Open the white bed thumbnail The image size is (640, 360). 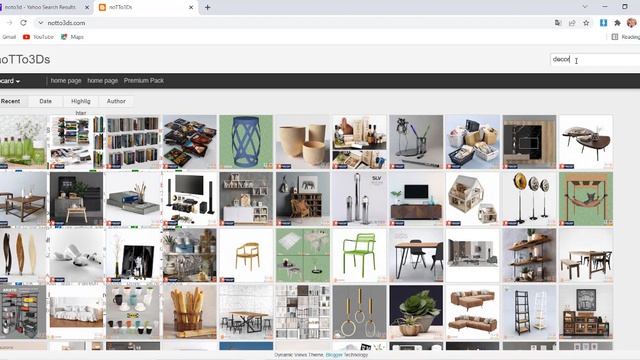tap(76, 312)
